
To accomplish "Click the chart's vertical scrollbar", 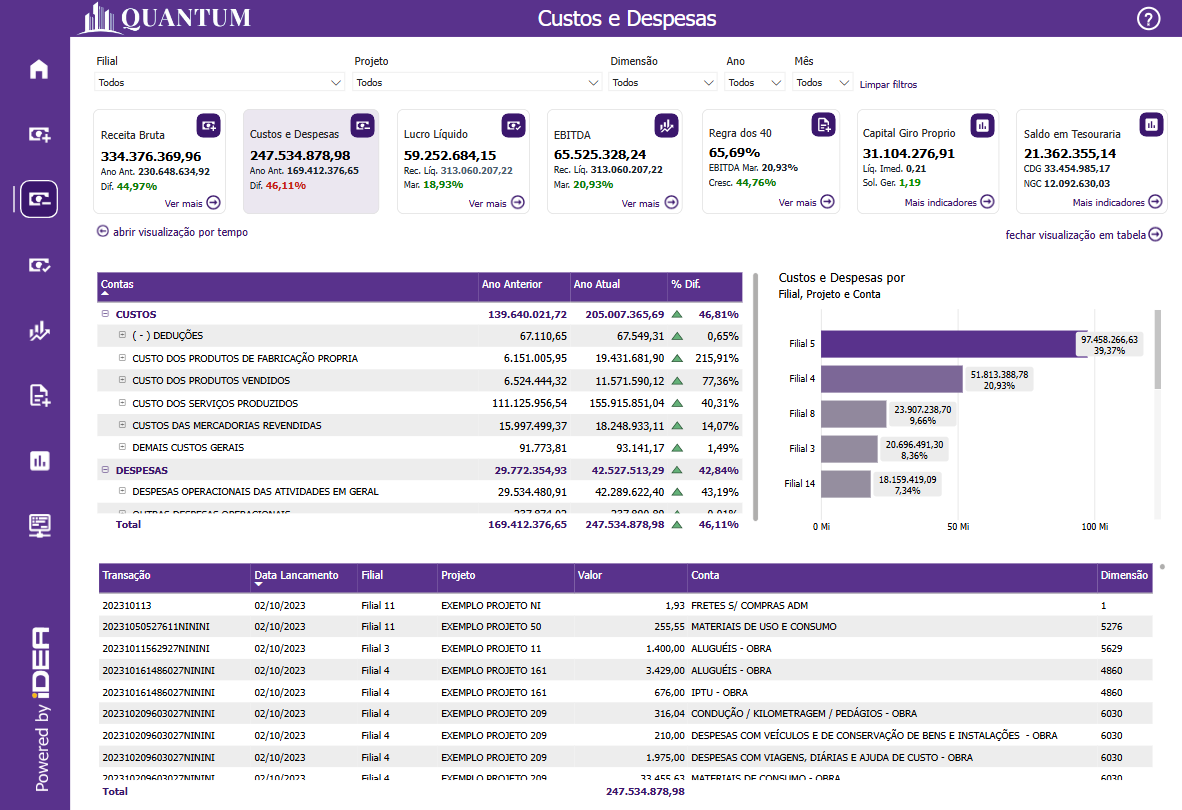I will [1158, 350].
